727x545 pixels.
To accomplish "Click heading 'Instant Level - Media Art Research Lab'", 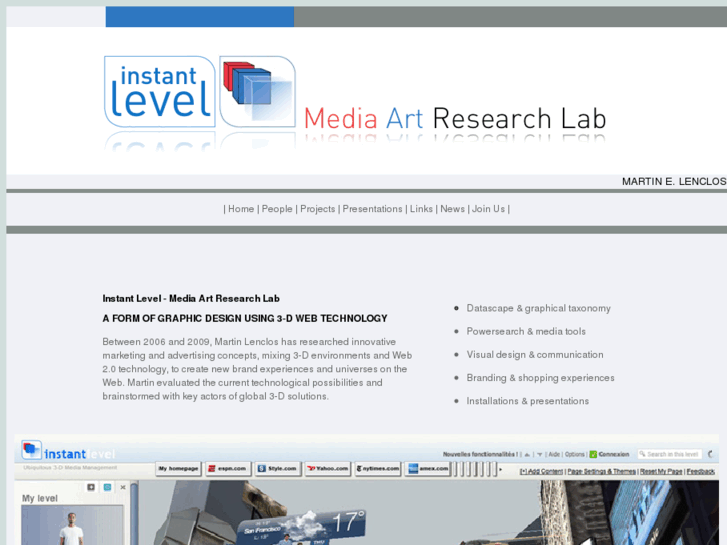I will (191, 299).
